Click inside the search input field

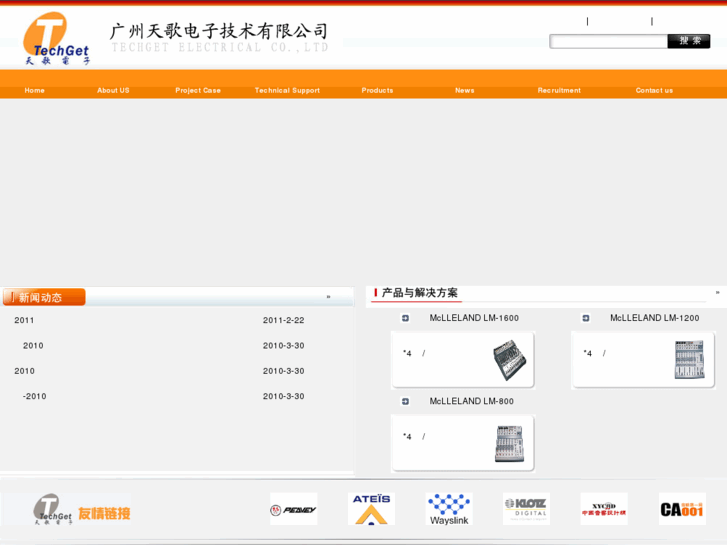click(x=608, y=41)
